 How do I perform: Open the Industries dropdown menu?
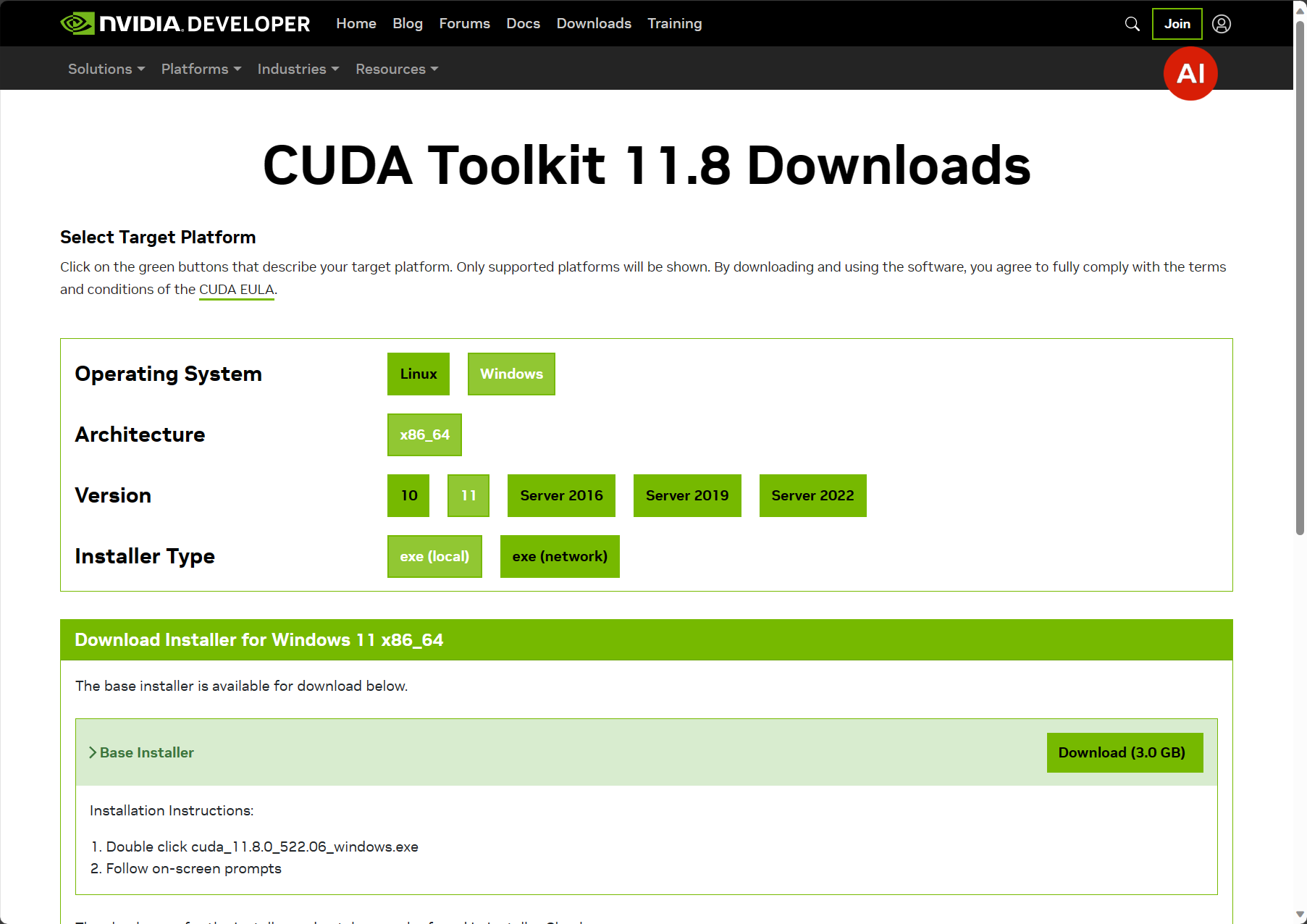point(298,69)
